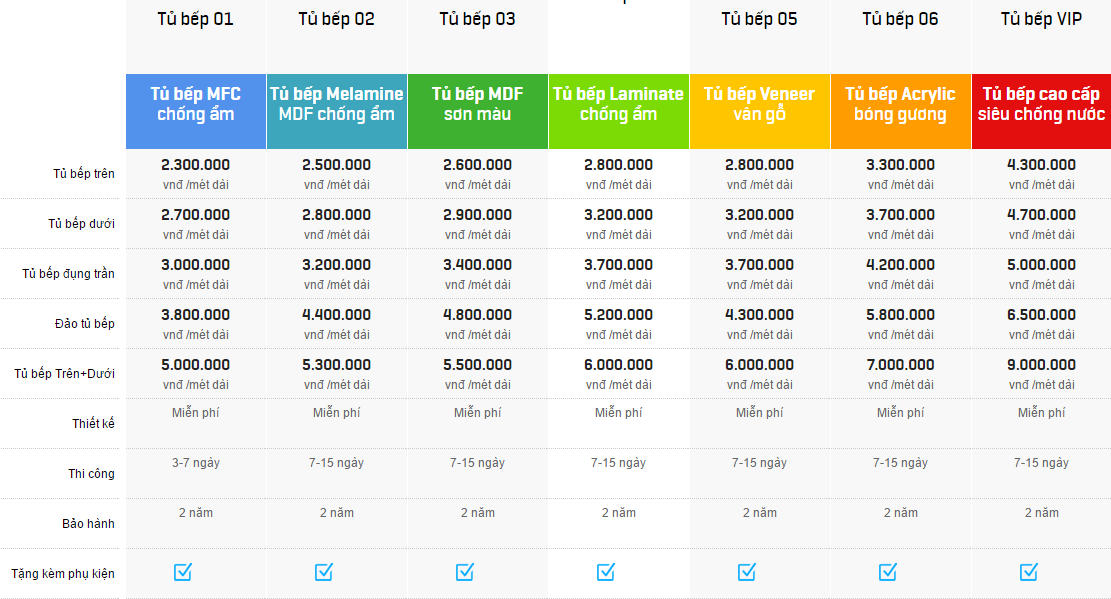The width and height of the screenshot is (1111, 599).
Task: Click the Tủ bếp VIP column title
Action: coord(1041,19)
